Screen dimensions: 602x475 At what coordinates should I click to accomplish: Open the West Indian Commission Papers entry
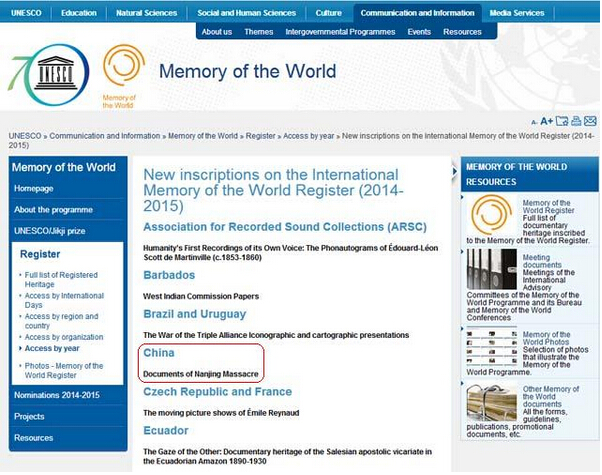[x=201, y=296]
